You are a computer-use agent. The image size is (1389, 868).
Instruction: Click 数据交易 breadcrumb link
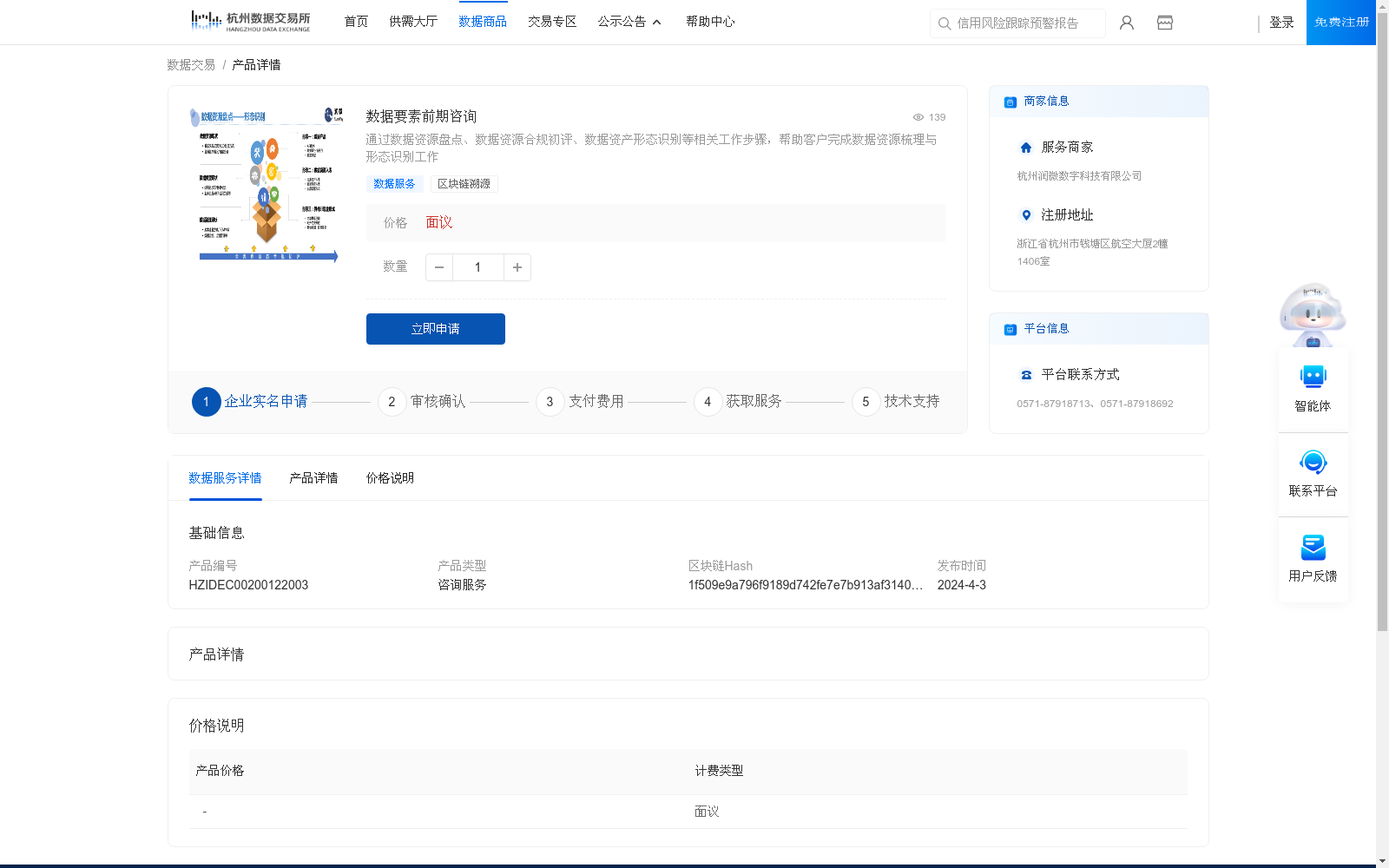[191, 65]
